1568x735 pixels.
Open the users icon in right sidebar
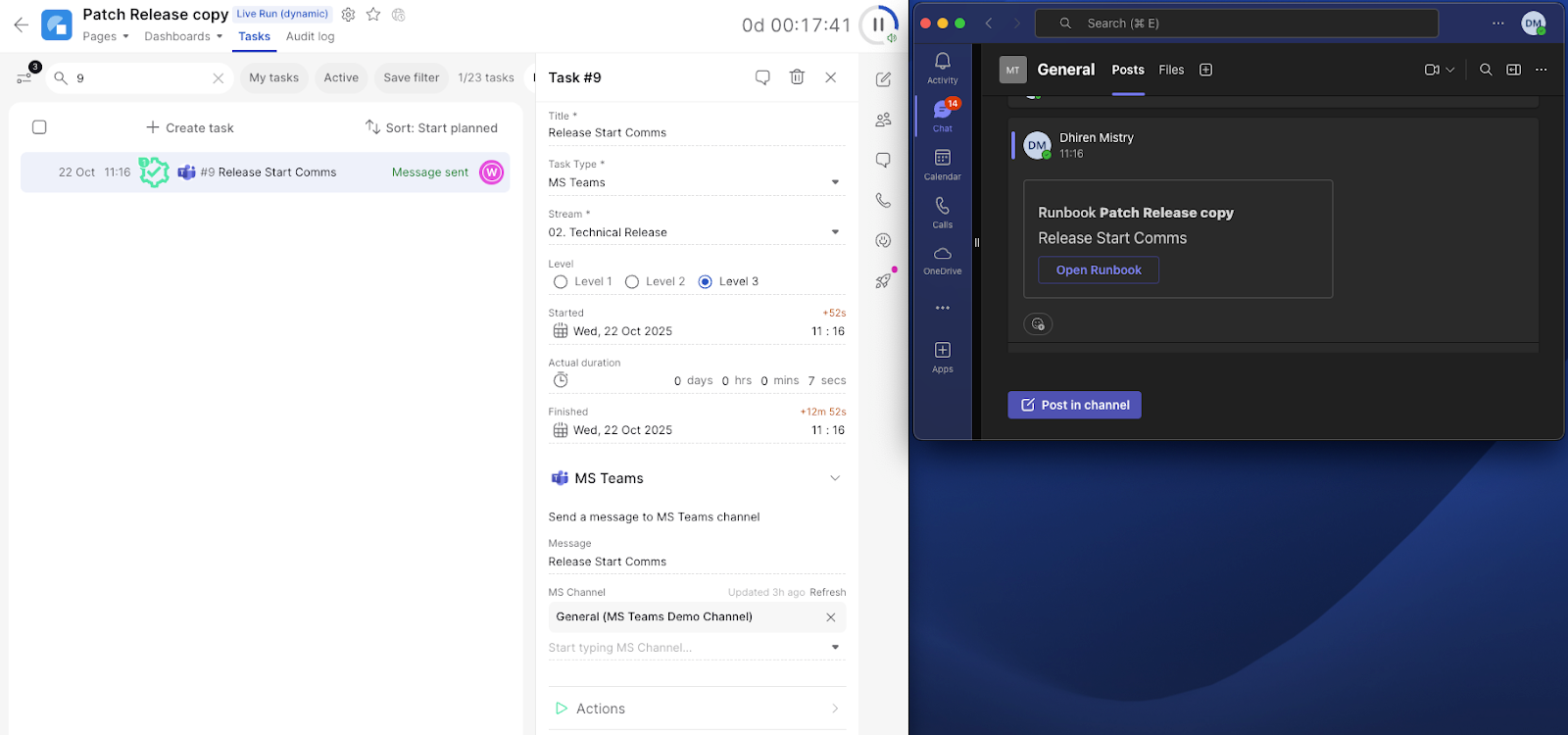coord(883,120)
